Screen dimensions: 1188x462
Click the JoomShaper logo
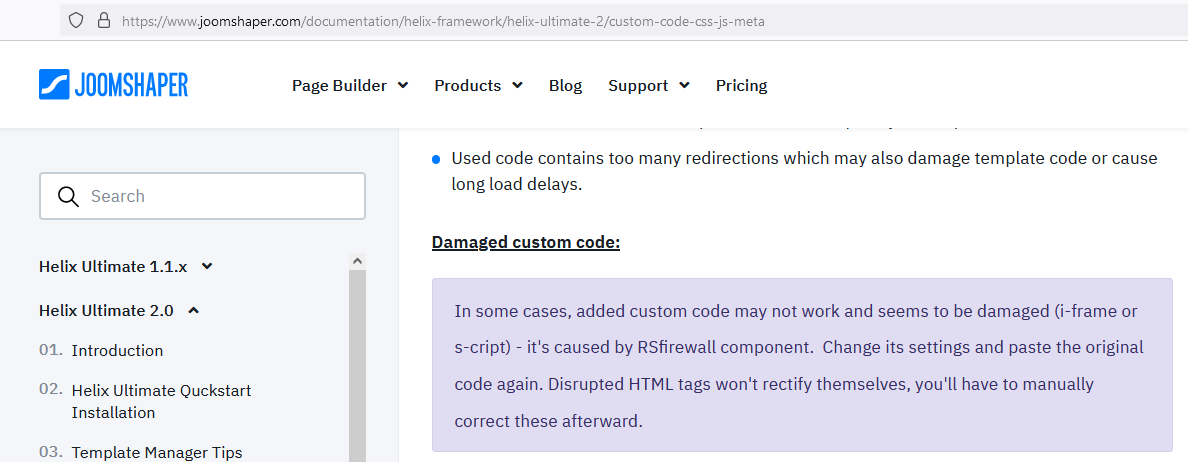pos(113,85)
